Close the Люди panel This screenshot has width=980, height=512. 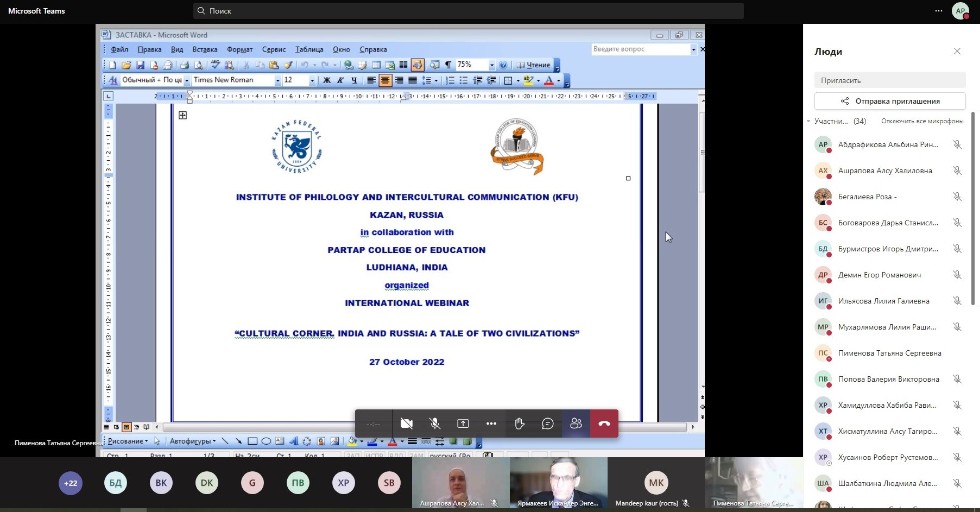point(957,51)
